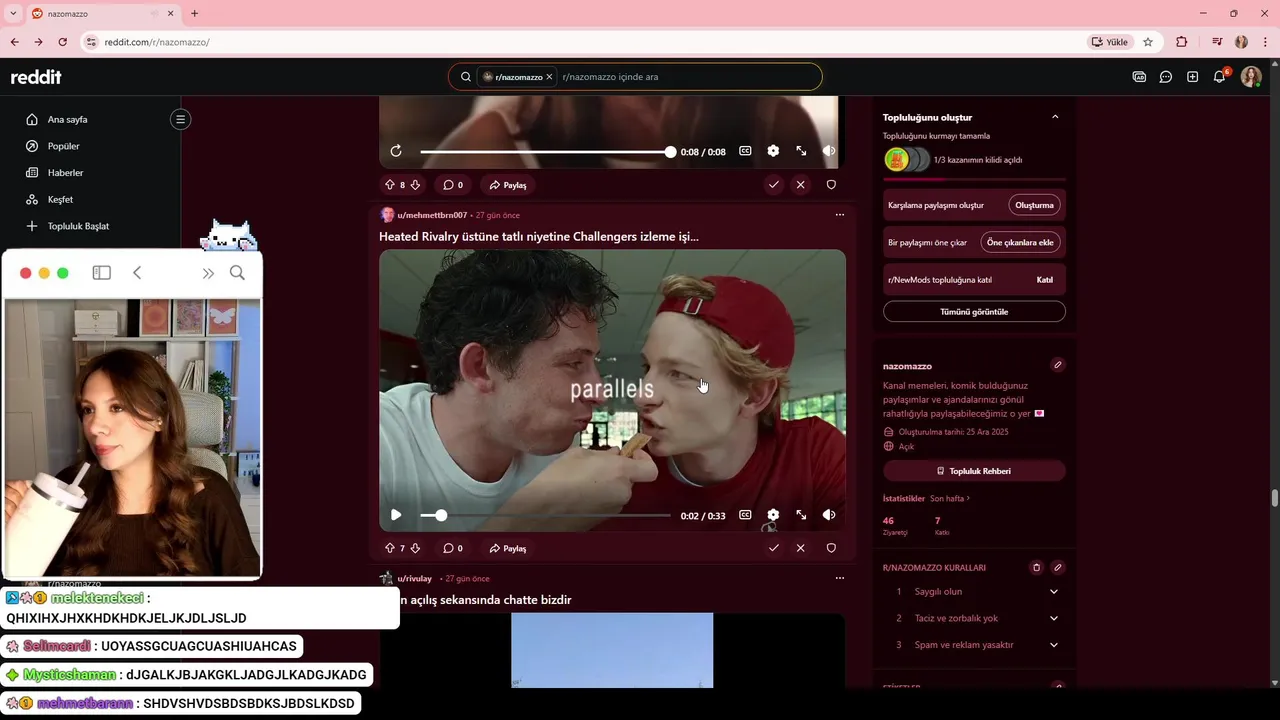Edit the community rules pencil icon

point(1058,567)
